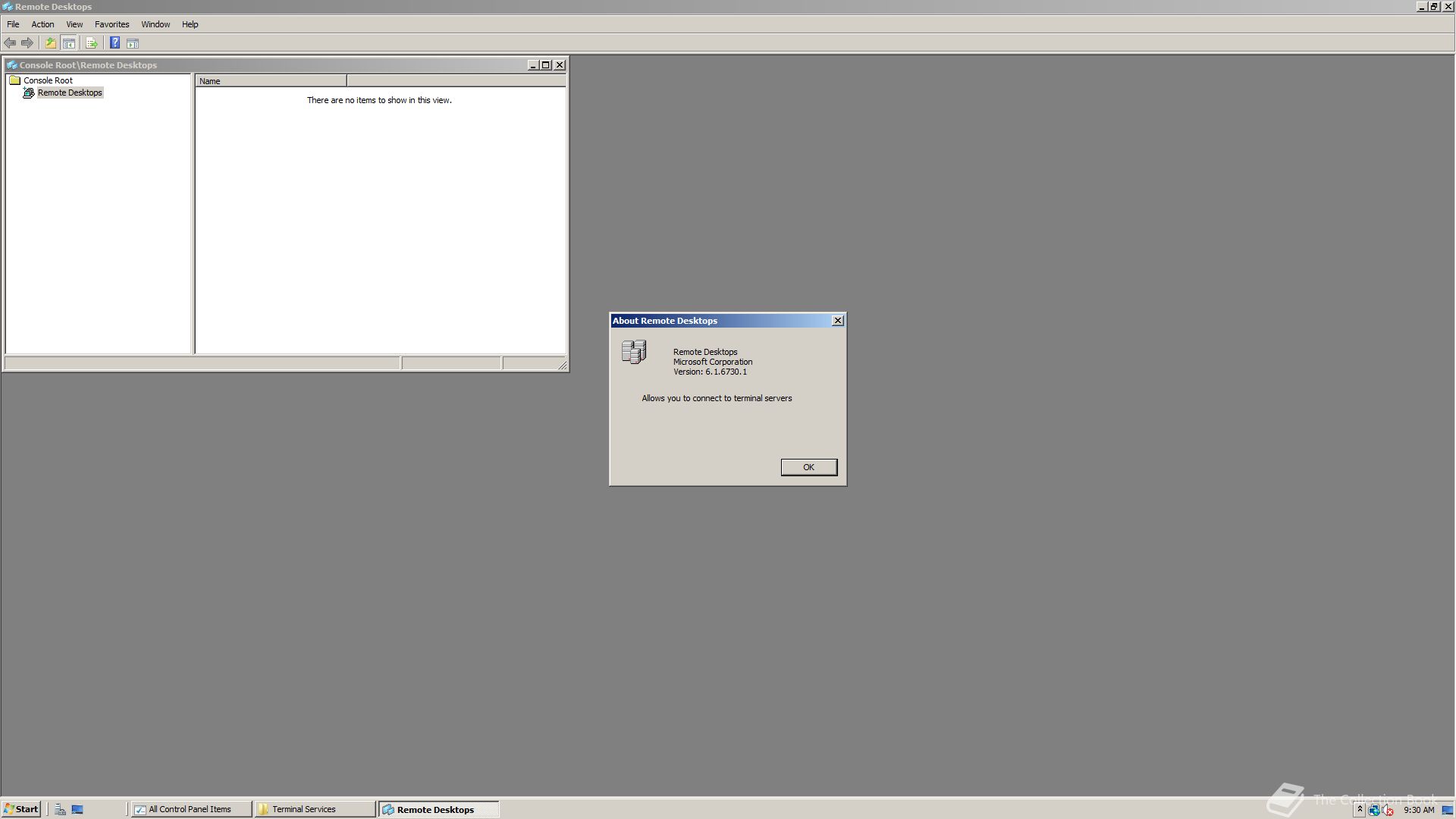This screenshot has width=1456, height=819.
Task: Click the Forward arrow in the toolbar
Action: pyautogui.click(x=27, y=43)
